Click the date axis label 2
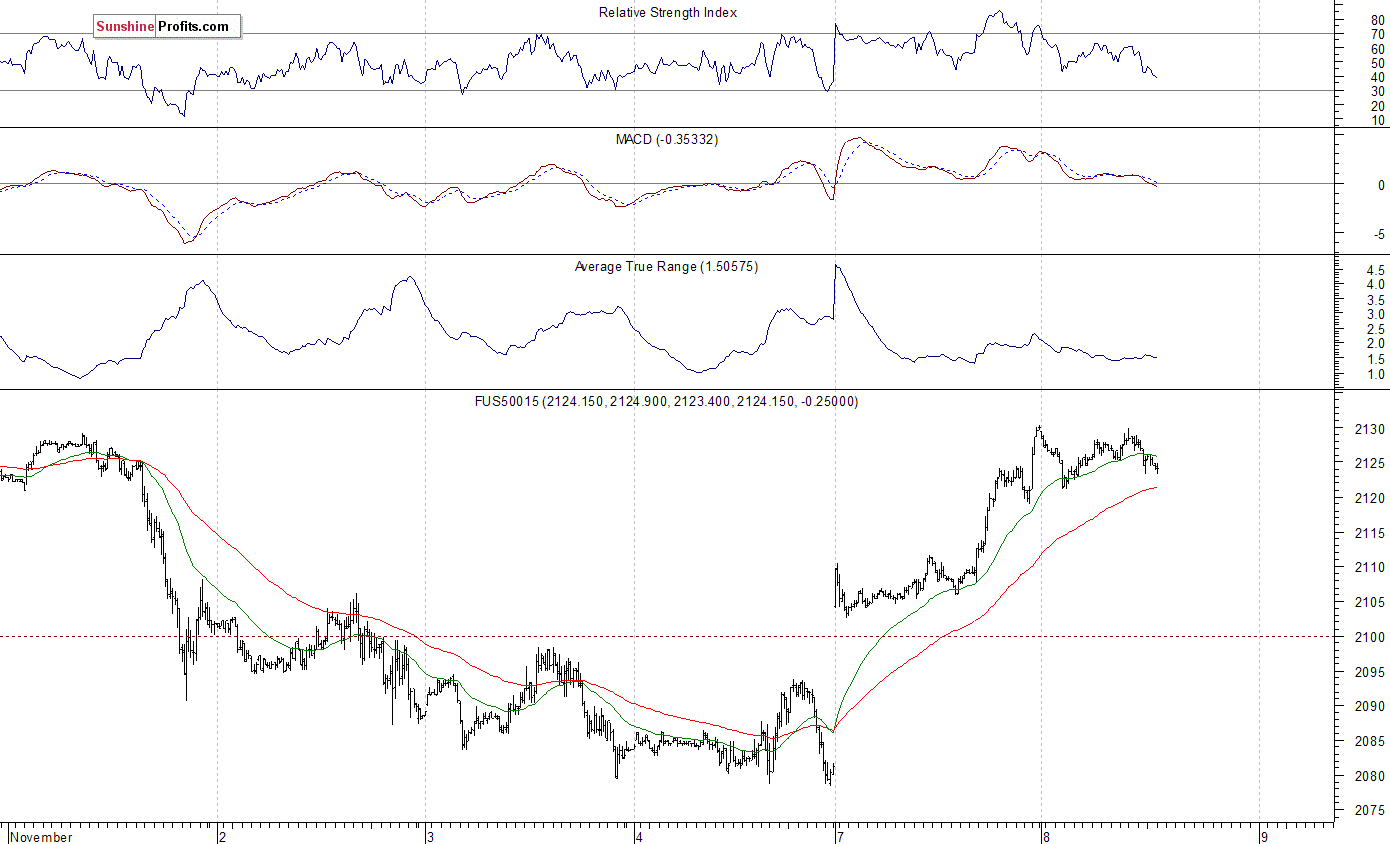Viewport: 1390px width, 844px height. coord(223,837)
